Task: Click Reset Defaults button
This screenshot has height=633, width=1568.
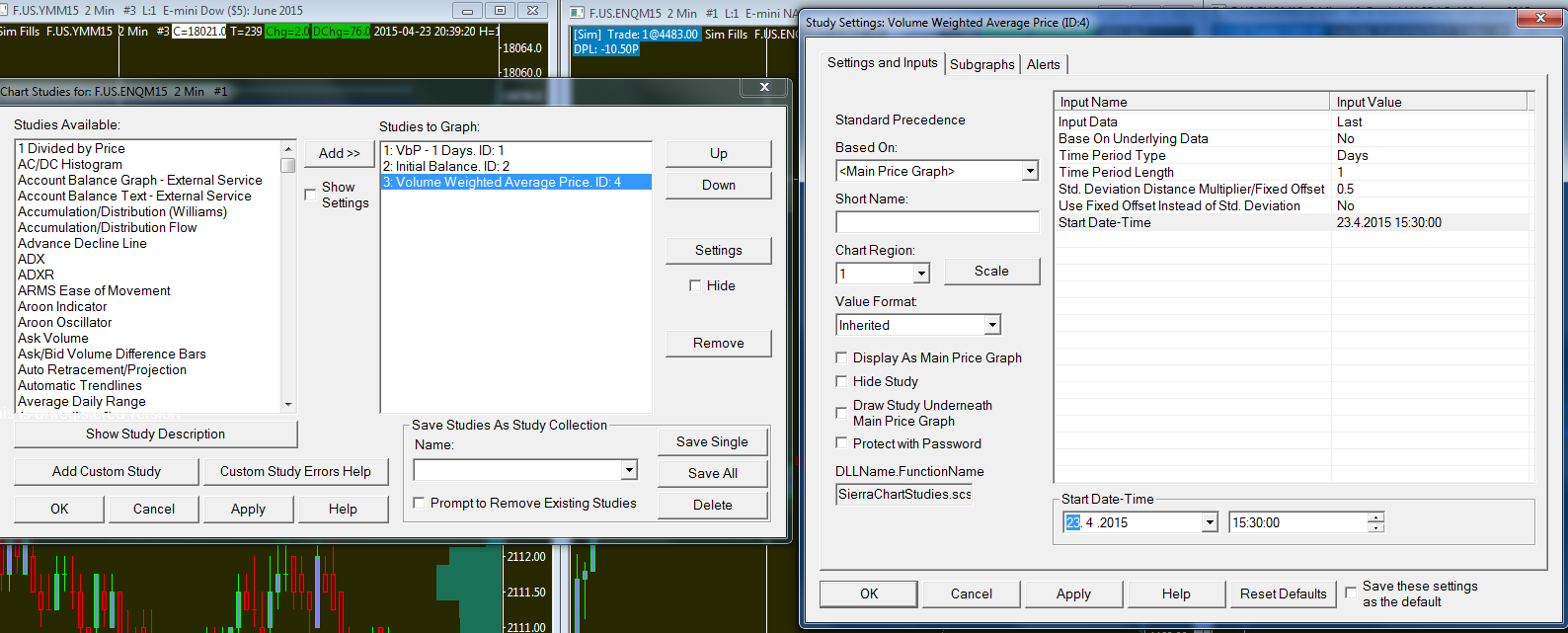Action: (x=1283, y=593)
